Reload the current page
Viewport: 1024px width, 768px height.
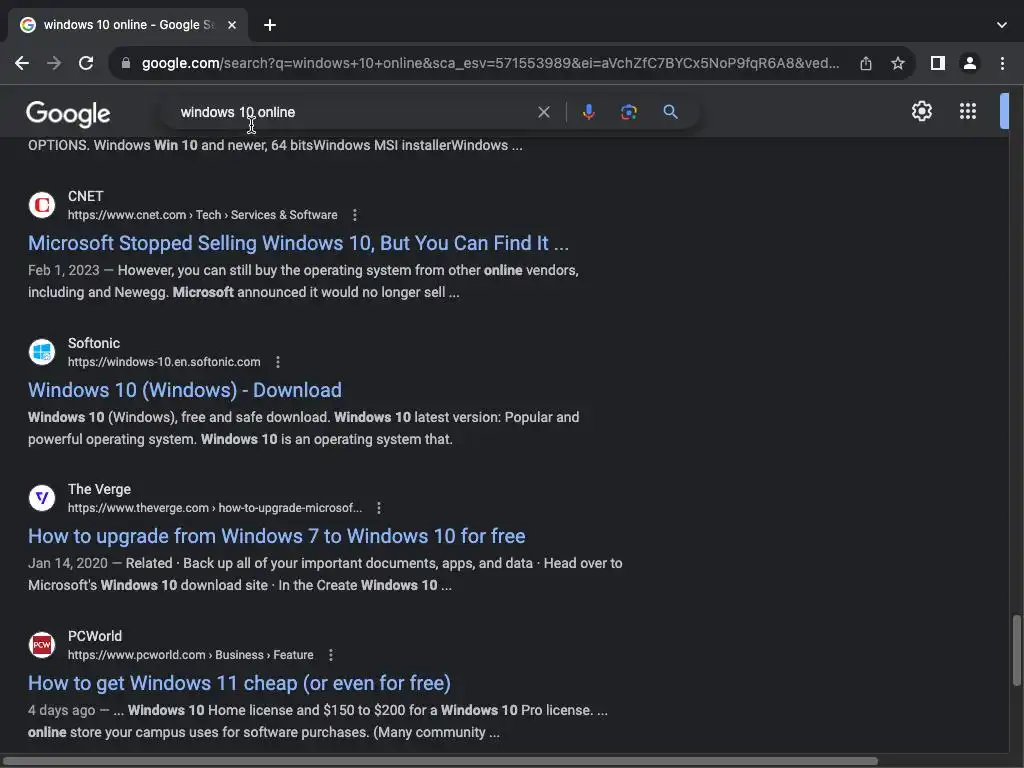point(86,63)
